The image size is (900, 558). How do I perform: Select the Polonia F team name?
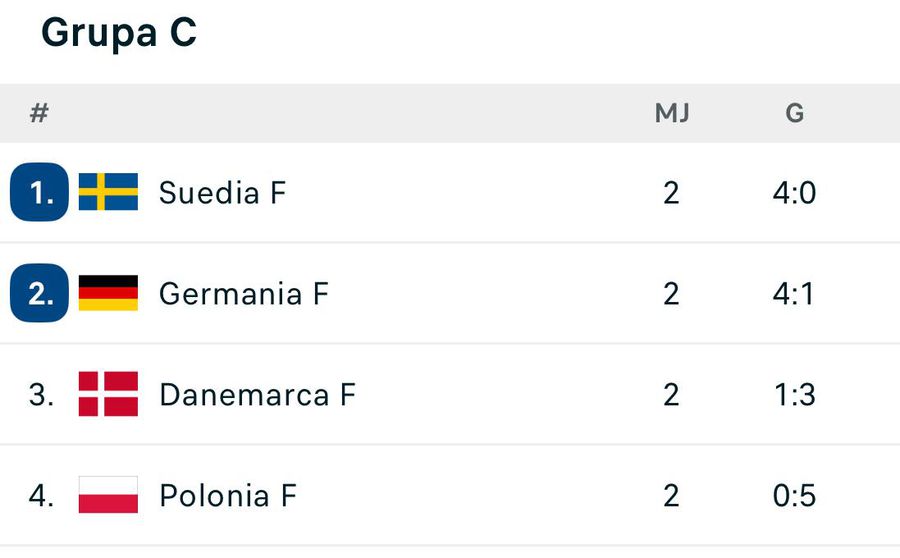[x=228, y=495]
